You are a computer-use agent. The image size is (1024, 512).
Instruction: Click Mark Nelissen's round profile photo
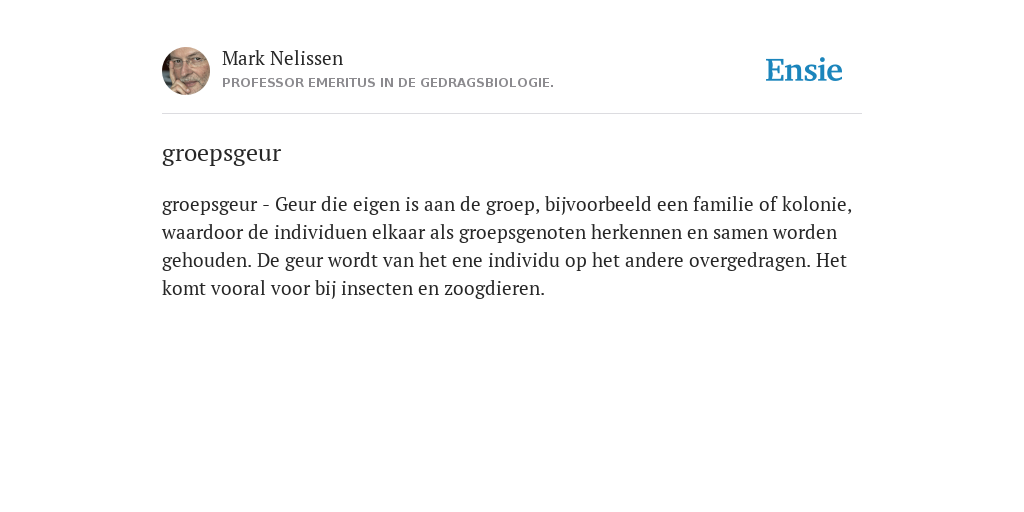click(x=186, y=71)
